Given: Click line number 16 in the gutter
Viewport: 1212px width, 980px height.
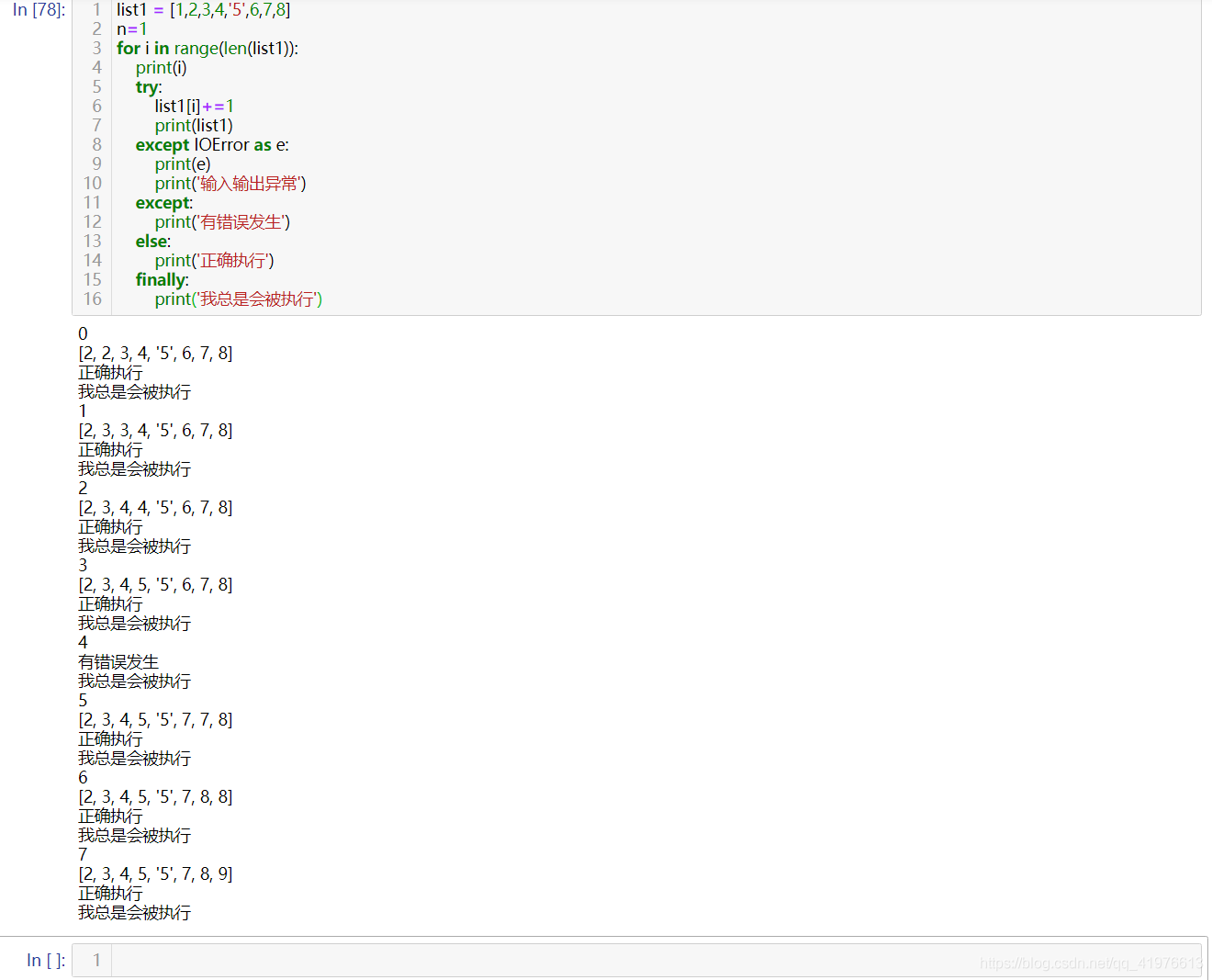Looking at the screenshot, I should [93, 299].
